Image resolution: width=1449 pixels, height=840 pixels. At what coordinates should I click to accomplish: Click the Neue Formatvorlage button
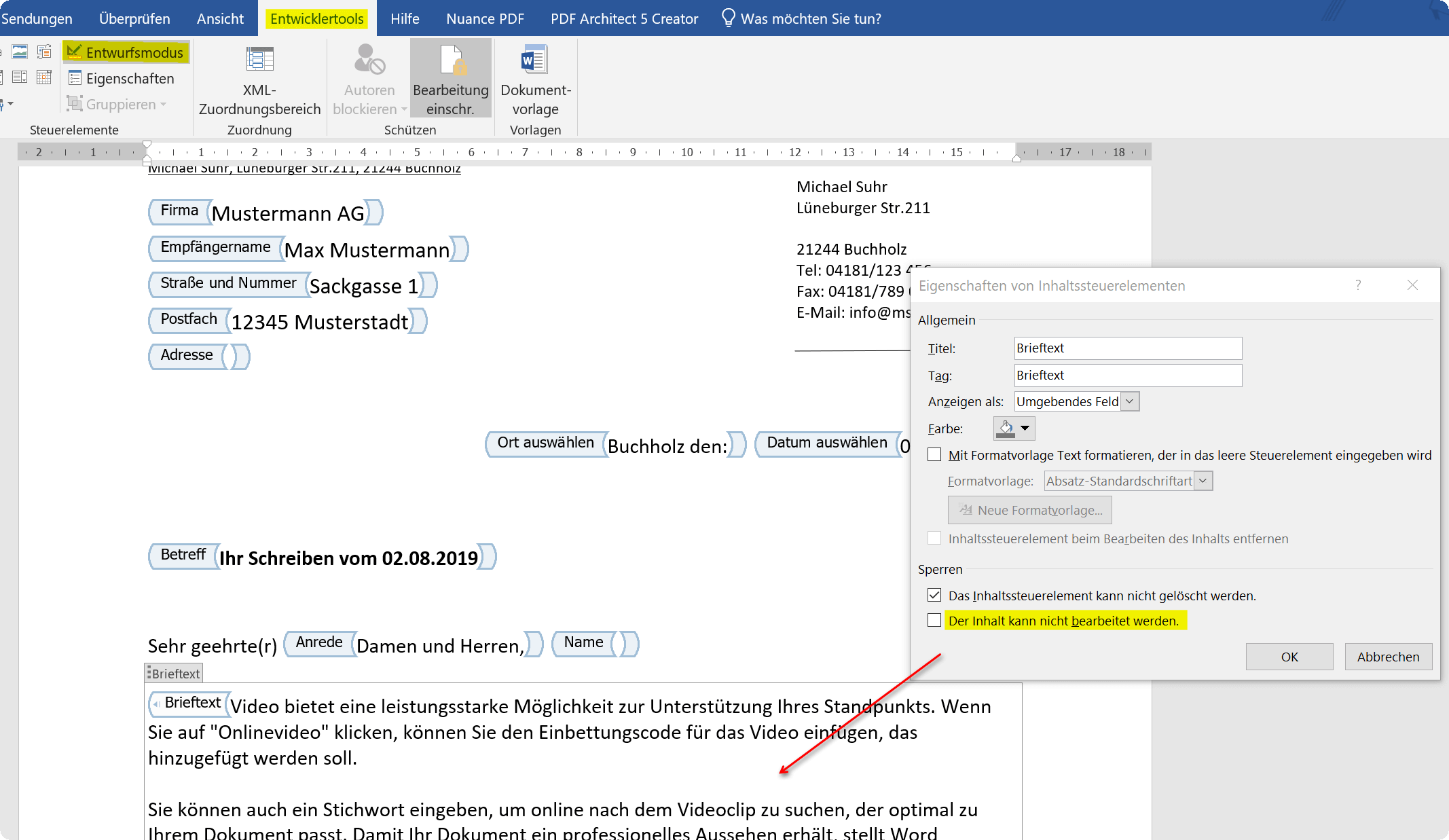click(x=1029, y=510)
